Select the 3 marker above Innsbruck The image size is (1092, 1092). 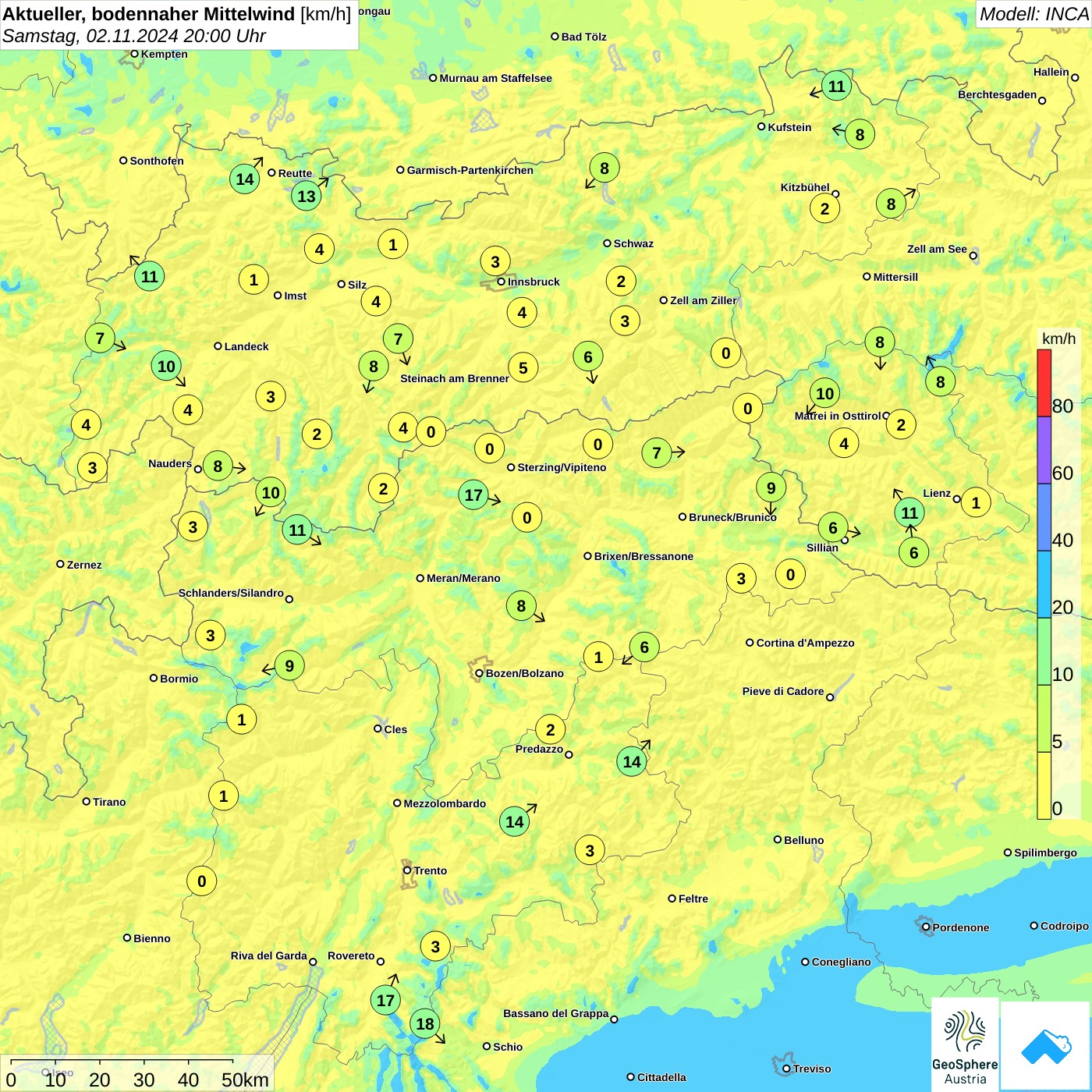pyautogui.click(x=495, y=261)
